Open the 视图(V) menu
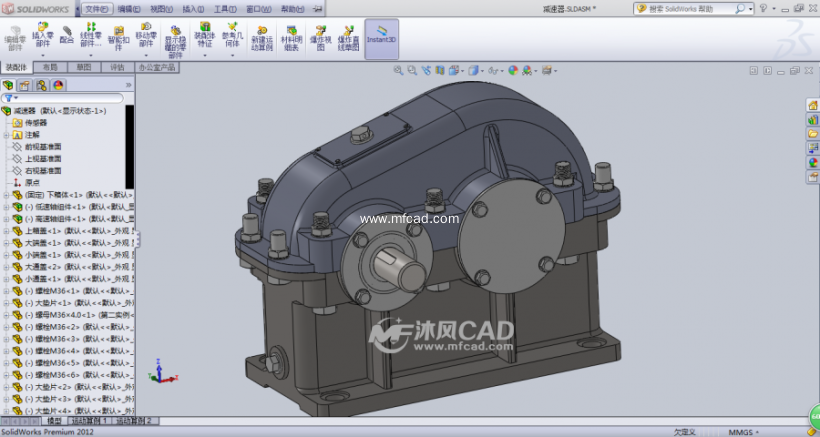 (x=161, y=9)
